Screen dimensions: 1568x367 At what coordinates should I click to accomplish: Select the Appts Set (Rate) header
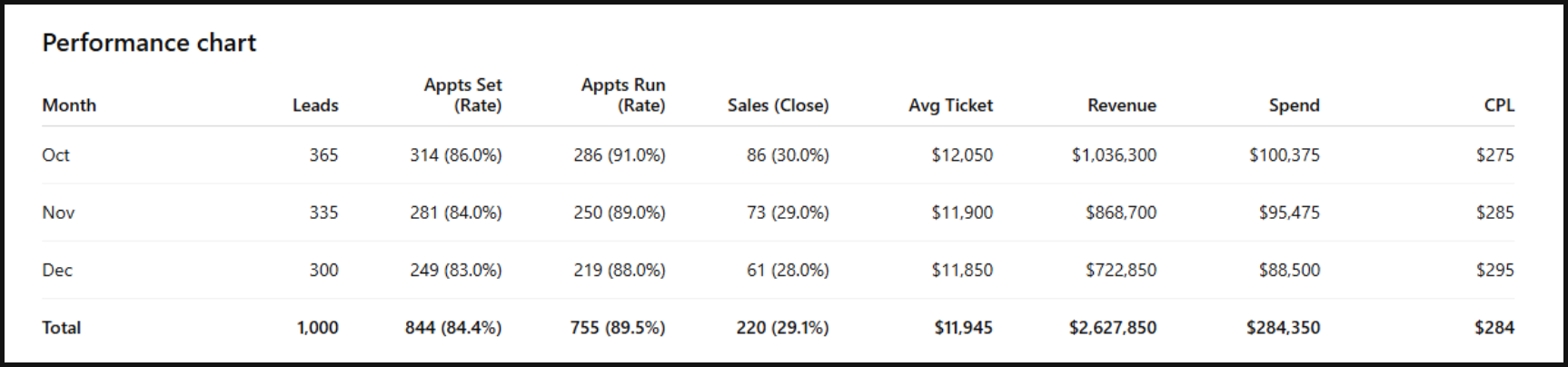[462, 95]
